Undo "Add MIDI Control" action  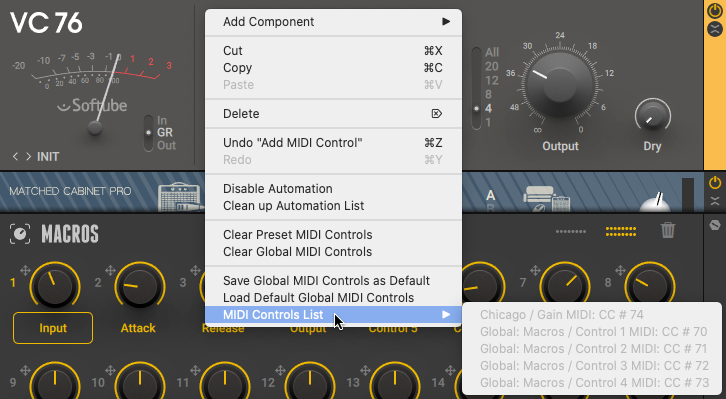(x=333, y=143)
